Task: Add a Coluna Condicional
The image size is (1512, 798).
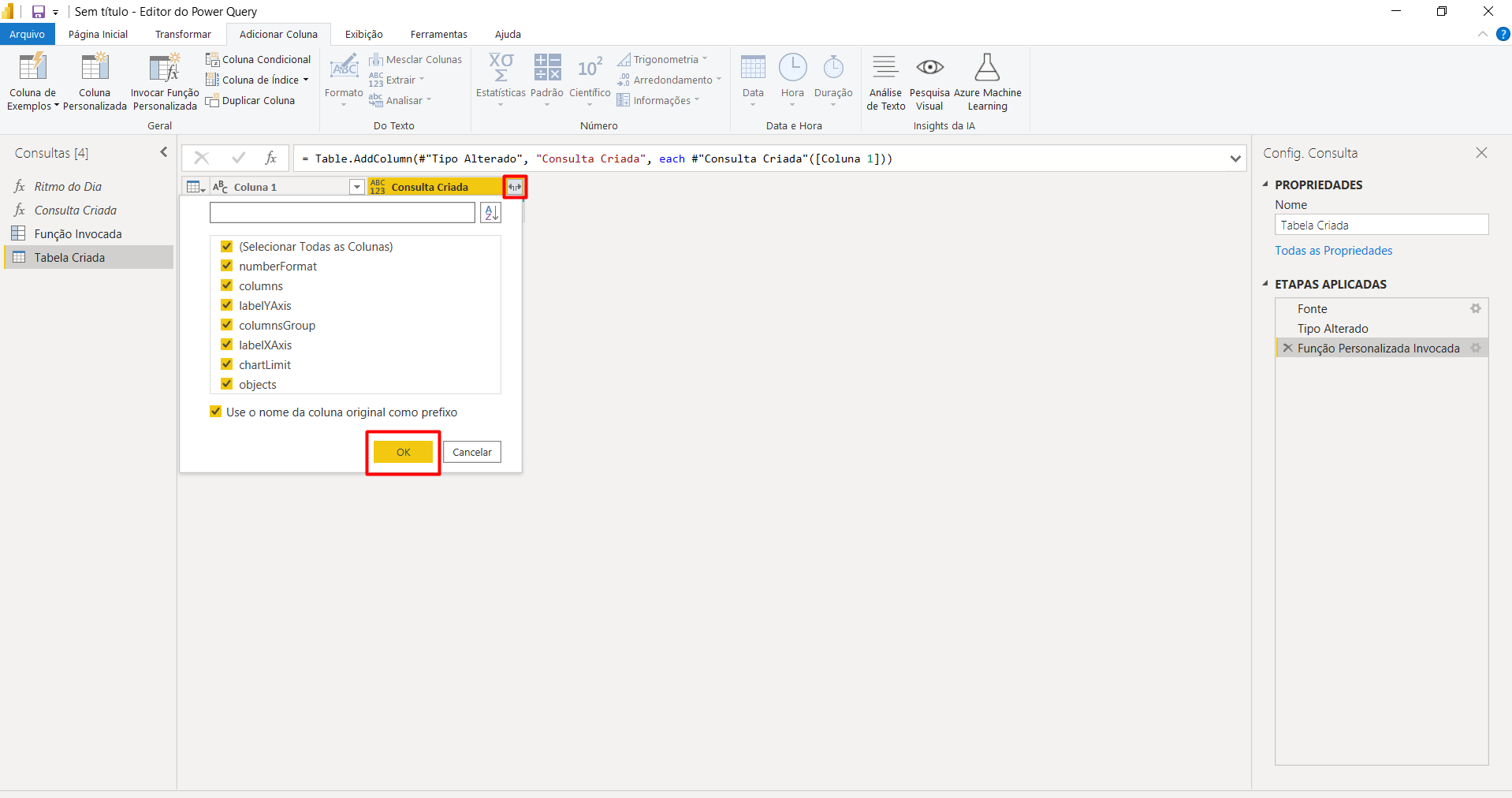Action: (x=259, y=59)
